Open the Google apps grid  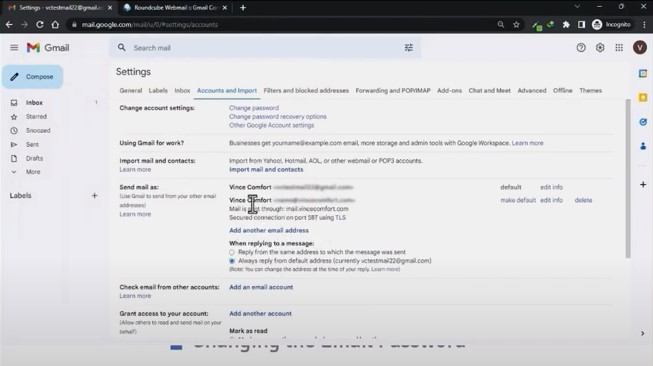(x=619, y=48)
